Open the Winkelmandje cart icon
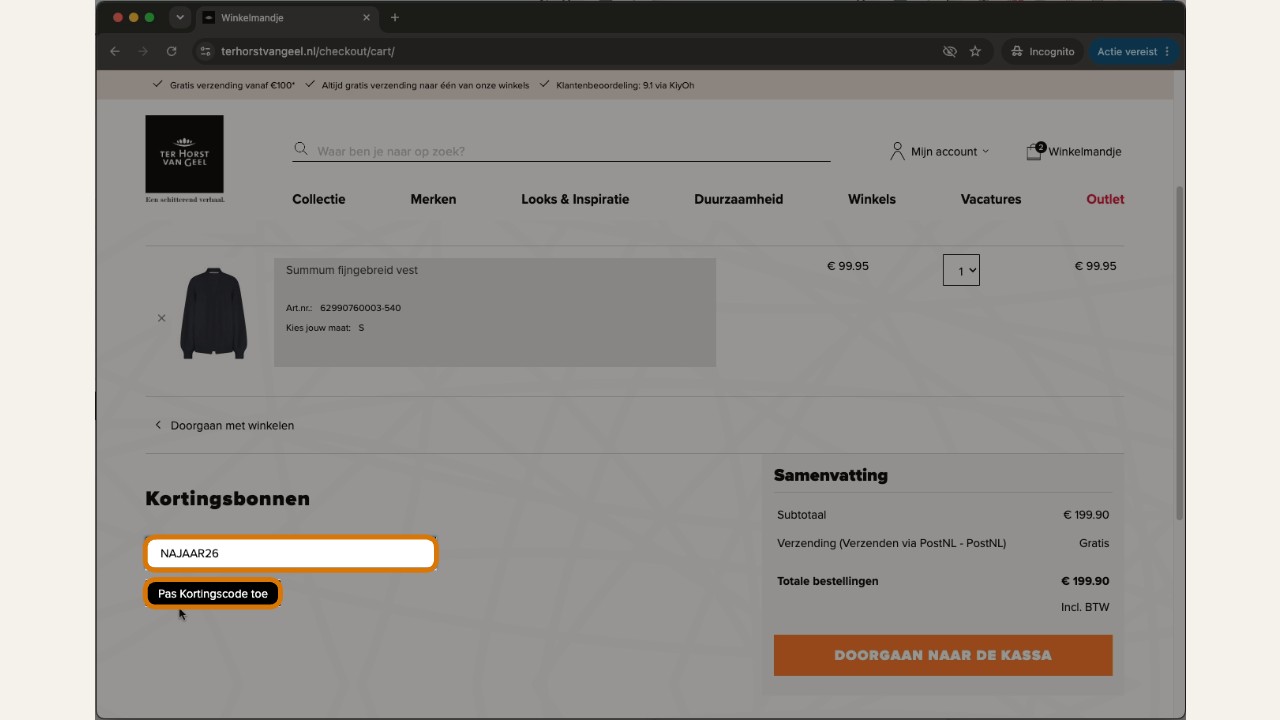 pos(1073,151)
